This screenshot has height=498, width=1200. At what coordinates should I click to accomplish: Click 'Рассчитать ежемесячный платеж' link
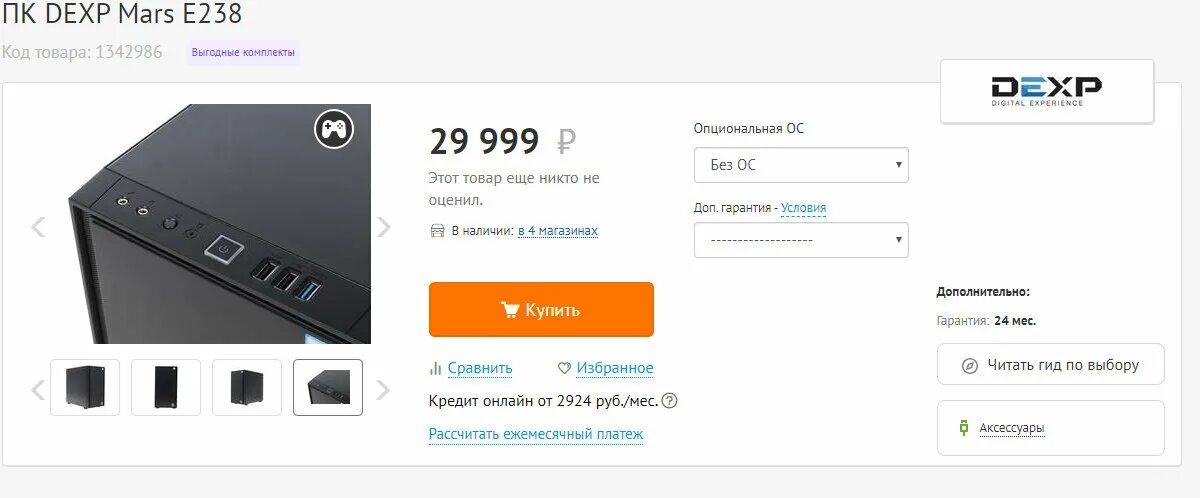click(x=536, y=434)
